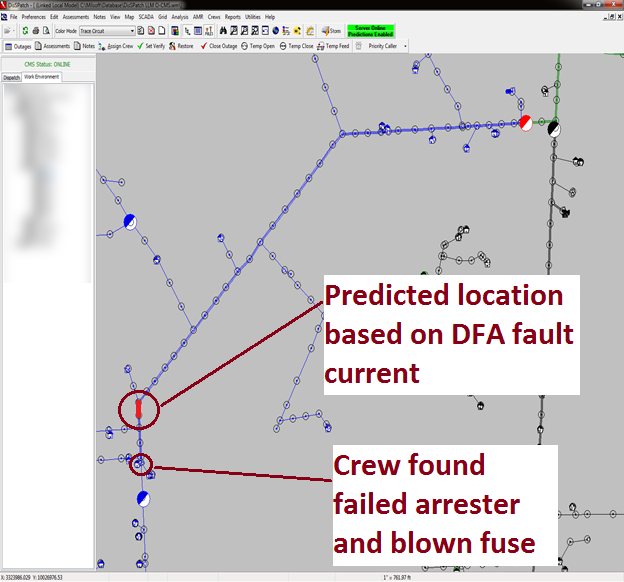Click the red and white switch symbol on map

pos(526,123)
